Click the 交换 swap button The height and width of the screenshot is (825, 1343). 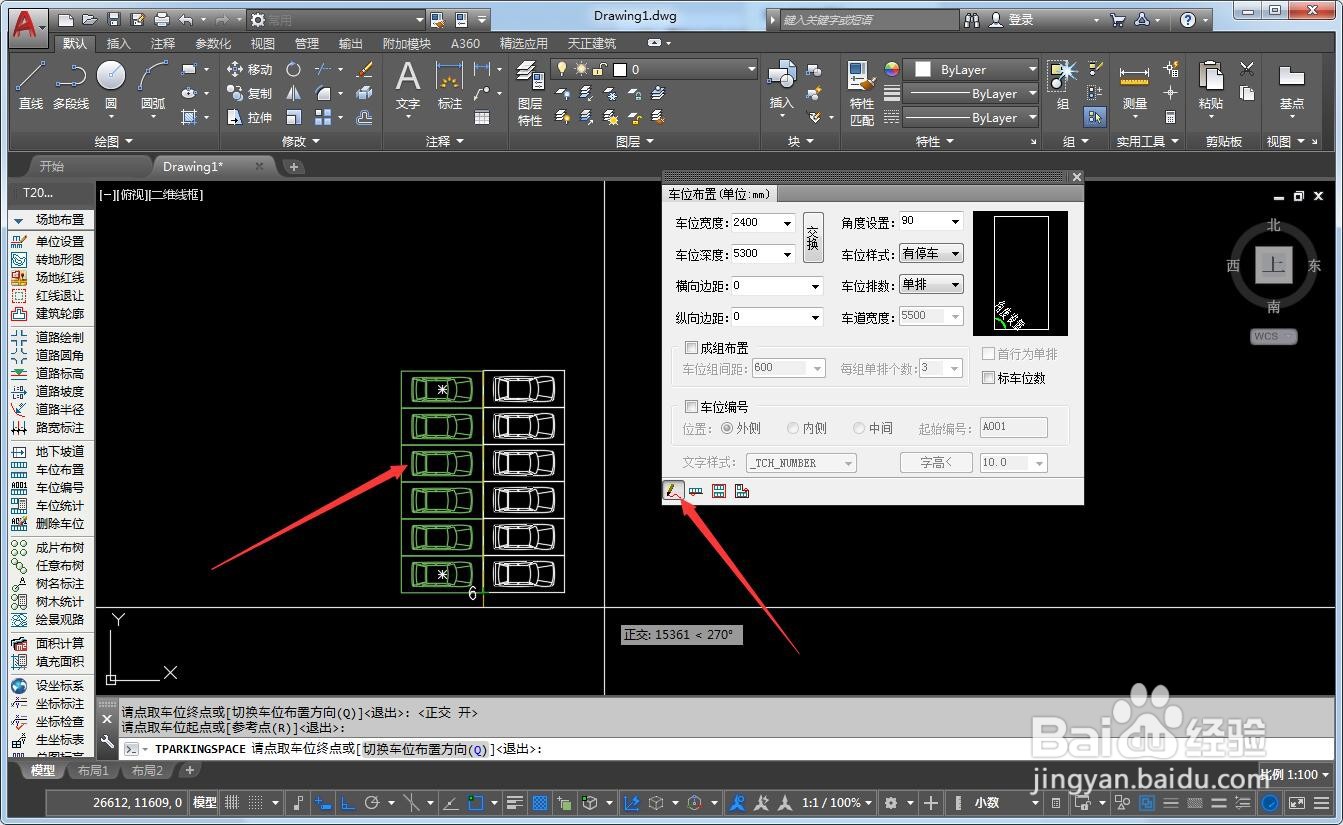point(813,238)
